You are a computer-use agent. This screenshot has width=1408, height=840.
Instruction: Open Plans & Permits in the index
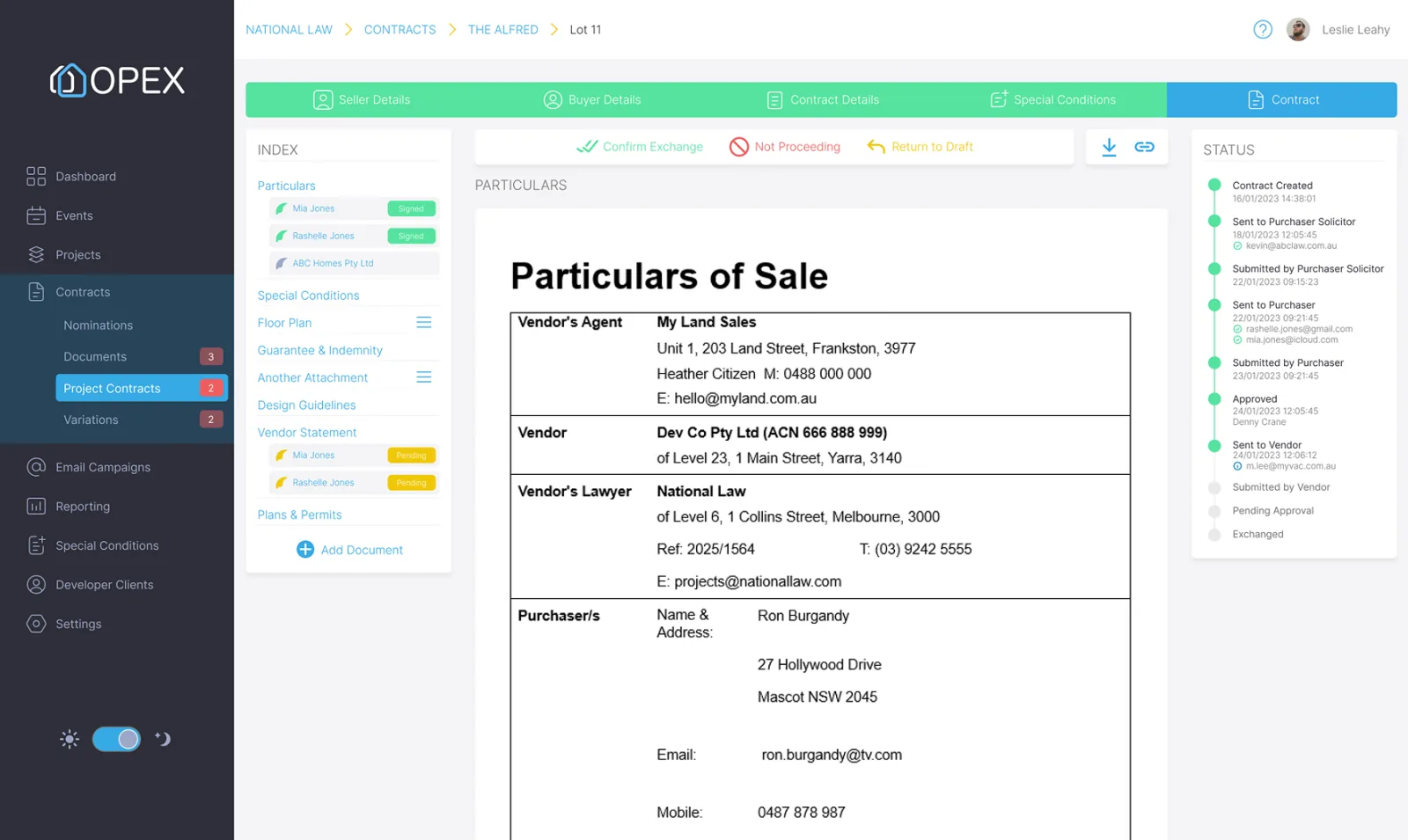pos(300,515)
